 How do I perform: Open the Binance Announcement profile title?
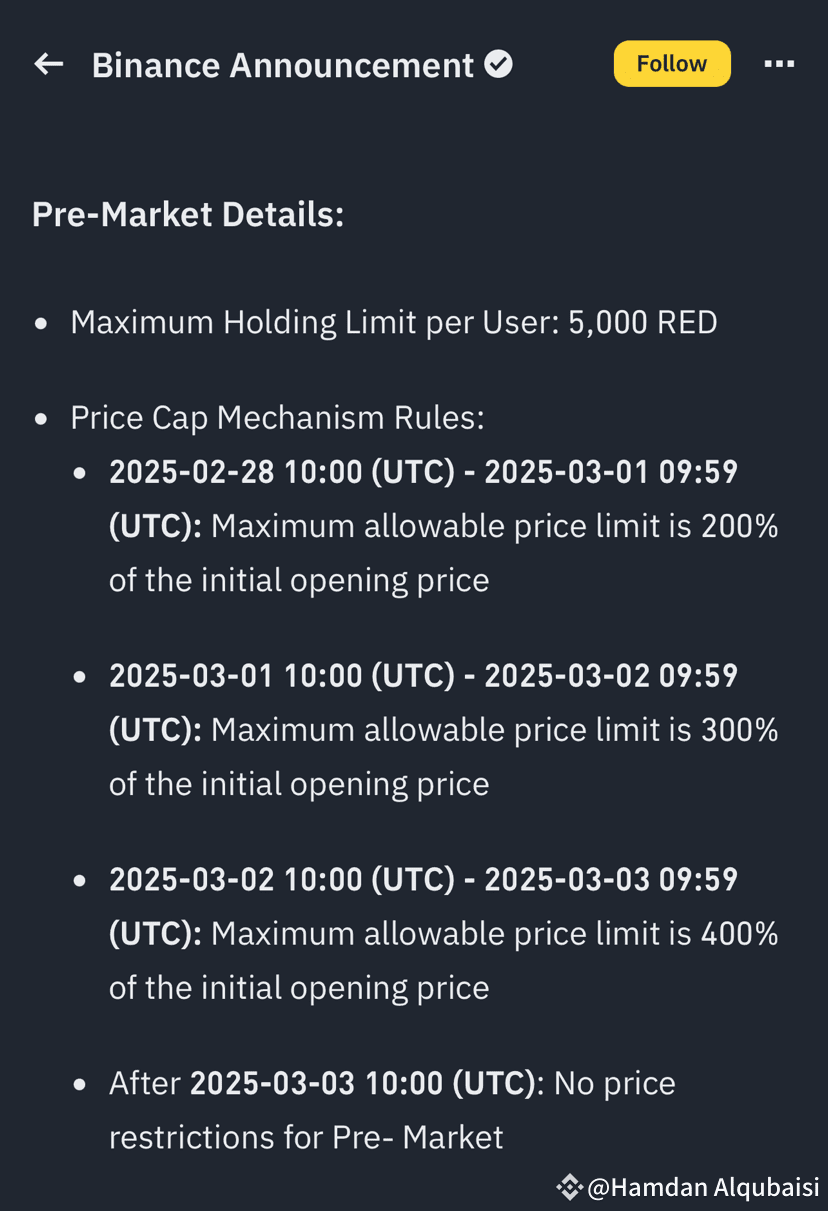(283, 65)
